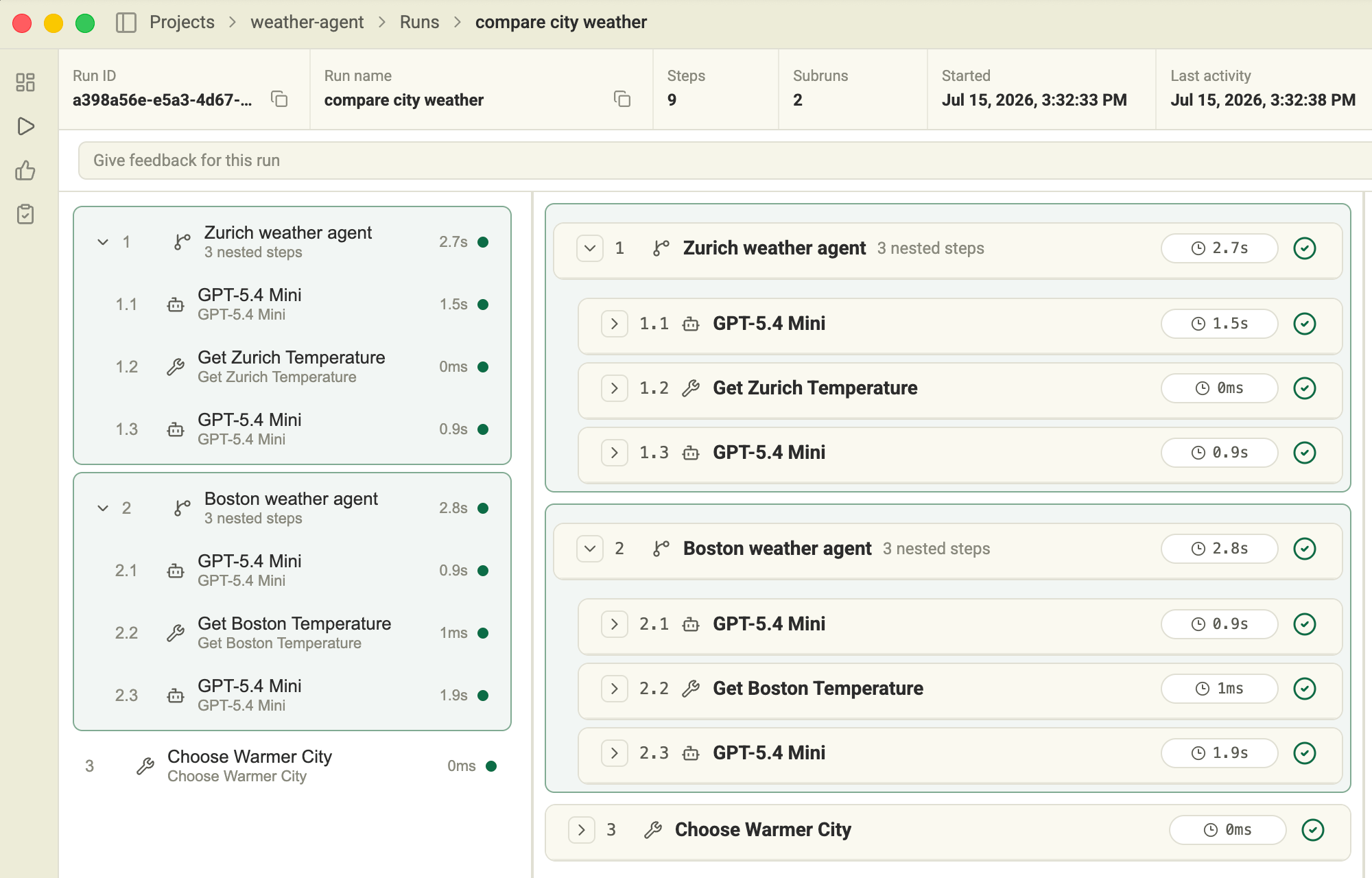This screenshot has height=878, width=1372.
Task: Click the Started timestamp 3:32:33 PM
Action: 1034,100
